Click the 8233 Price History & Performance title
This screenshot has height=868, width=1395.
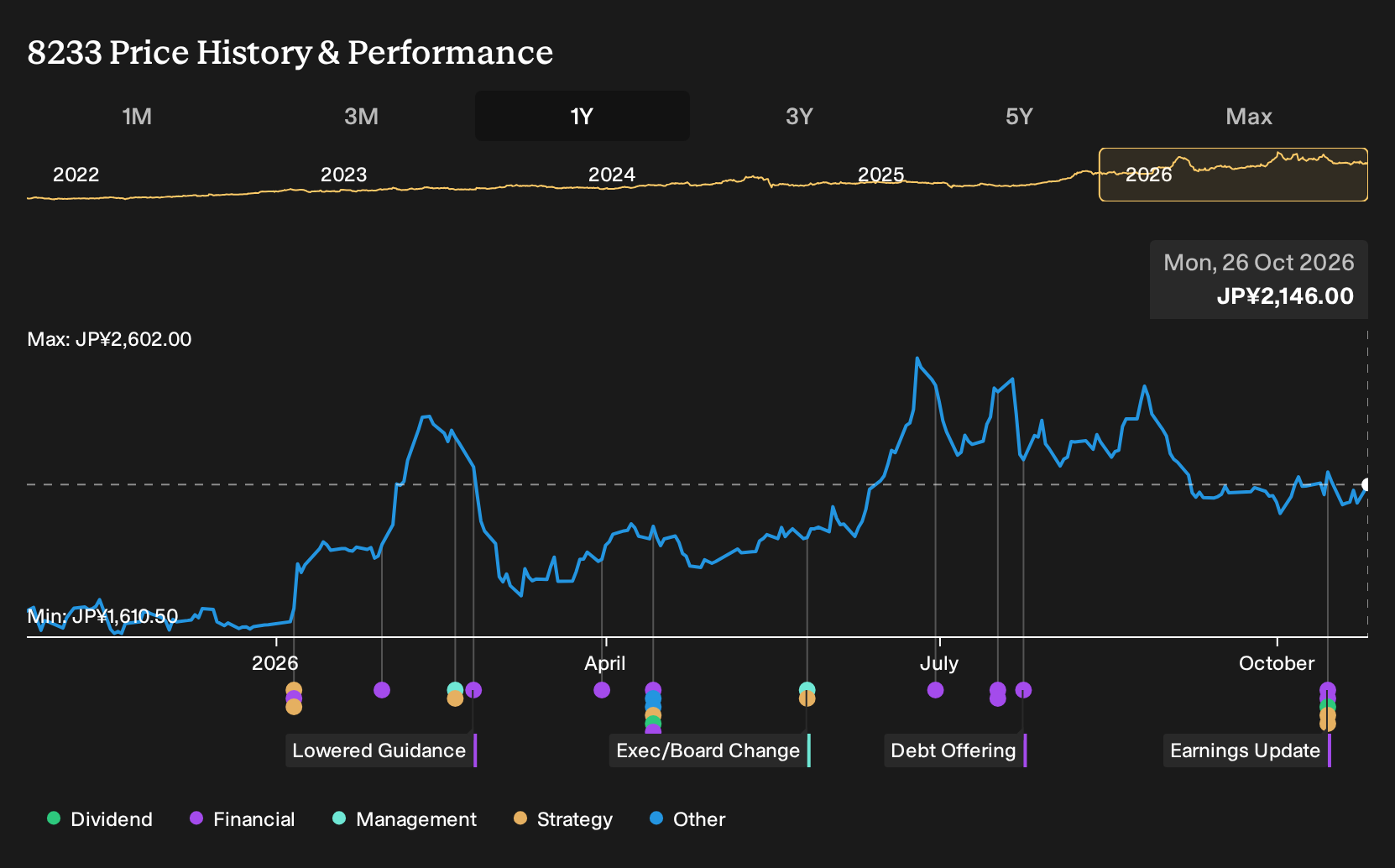pos(290,52)
